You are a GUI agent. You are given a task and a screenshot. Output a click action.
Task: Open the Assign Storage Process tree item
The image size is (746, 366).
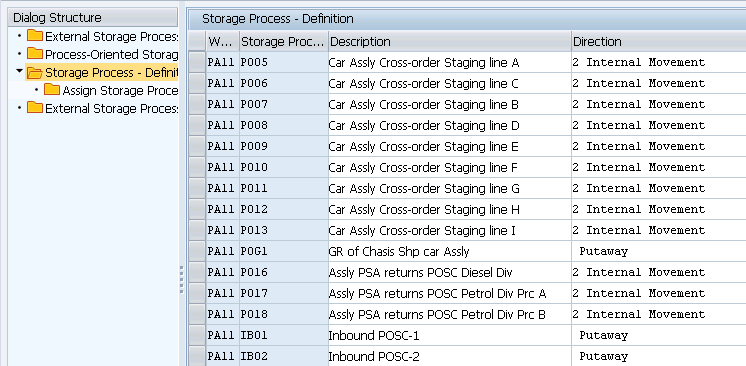pos(120,90)
